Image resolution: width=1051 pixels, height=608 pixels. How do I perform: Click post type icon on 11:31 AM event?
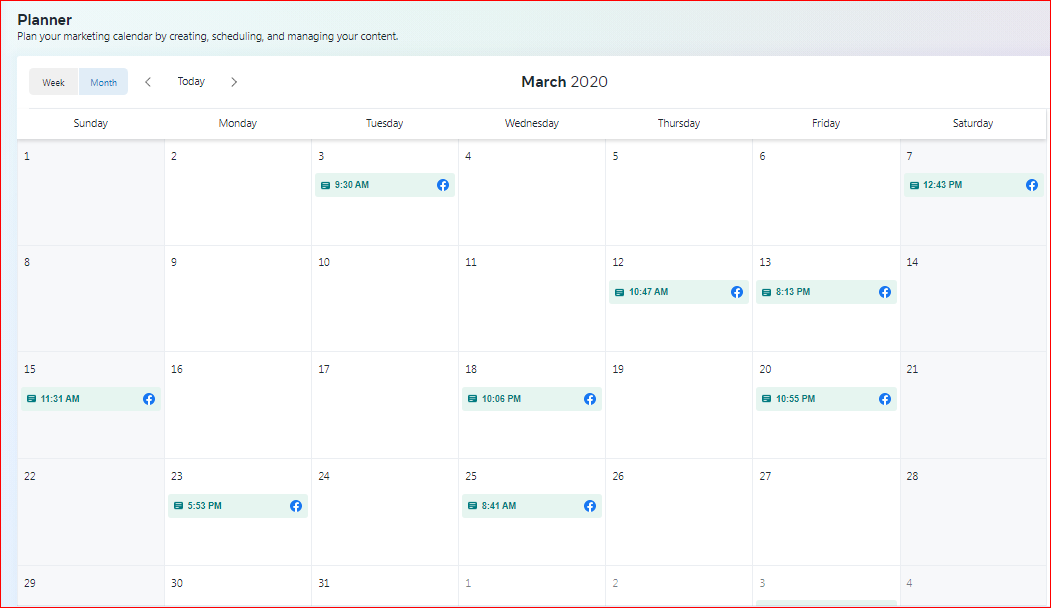click(x=31, y=399)
